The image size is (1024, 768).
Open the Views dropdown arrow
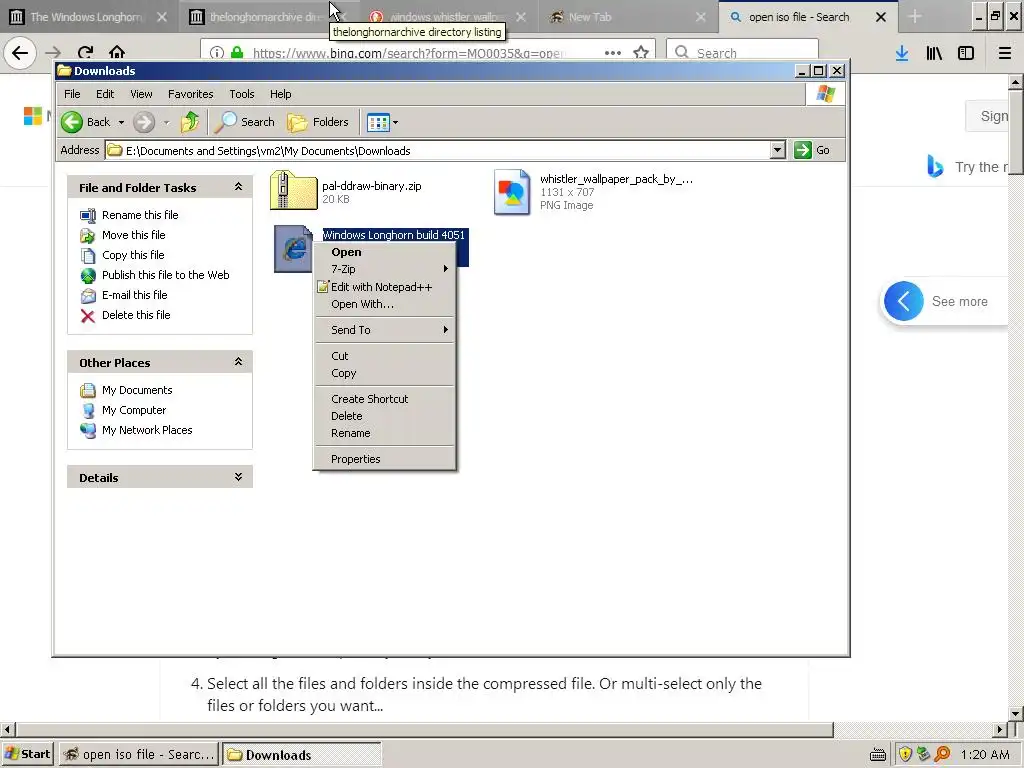click(395, 122)
